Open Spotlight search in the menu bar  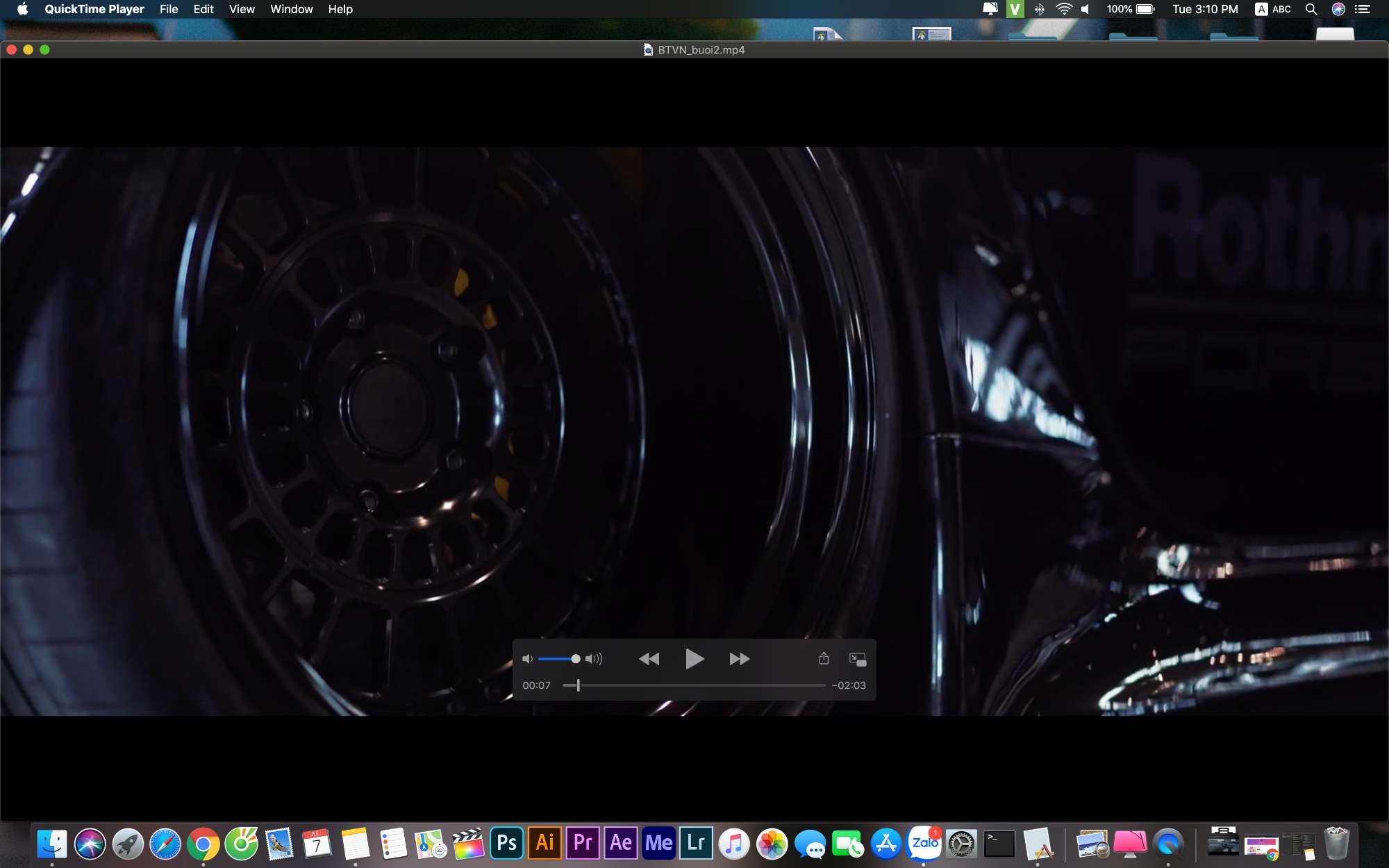point(1311,9)
